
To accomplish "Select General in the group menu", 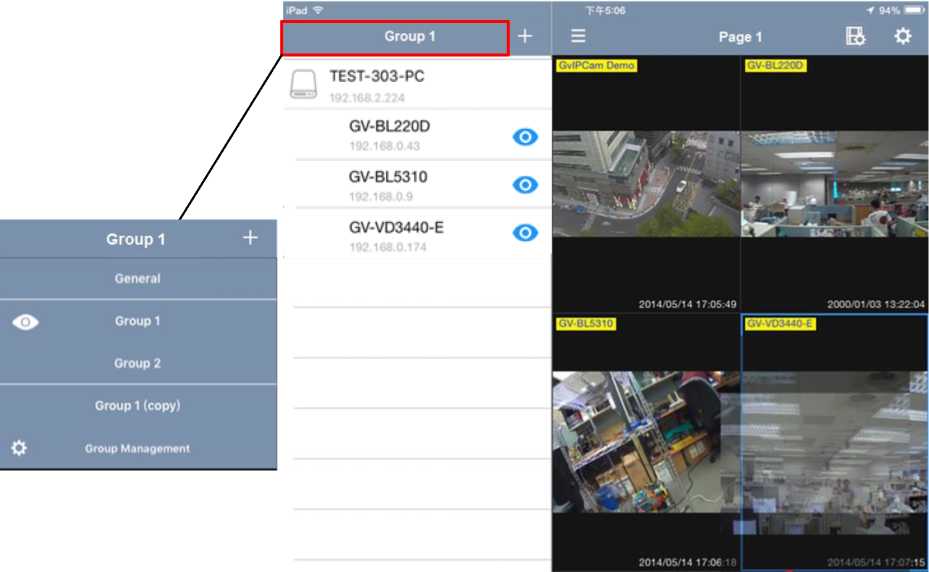I will (x=137, y=279).
